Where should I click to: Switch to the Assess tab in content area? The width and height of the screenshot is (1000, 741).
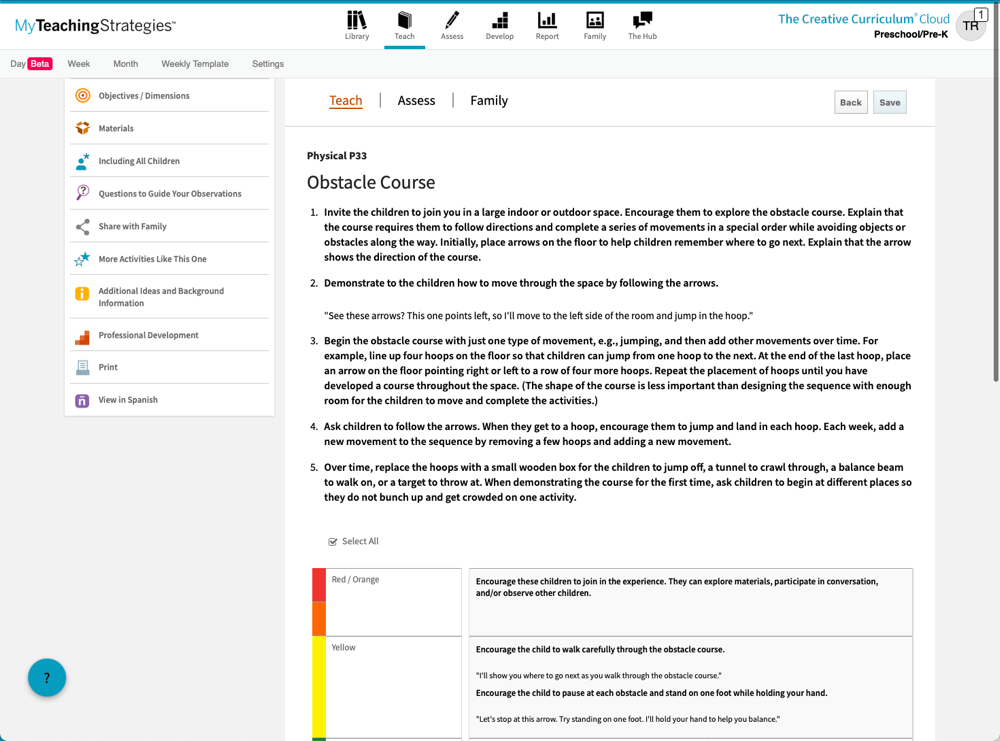(416, 101)
